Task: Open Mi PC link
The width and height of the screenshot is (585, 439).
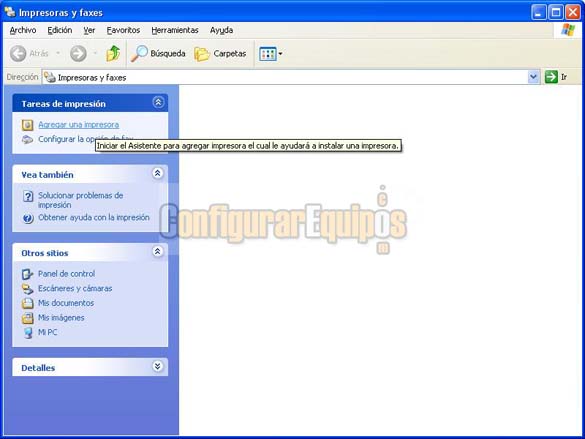Action: click(x=47, y=332)
